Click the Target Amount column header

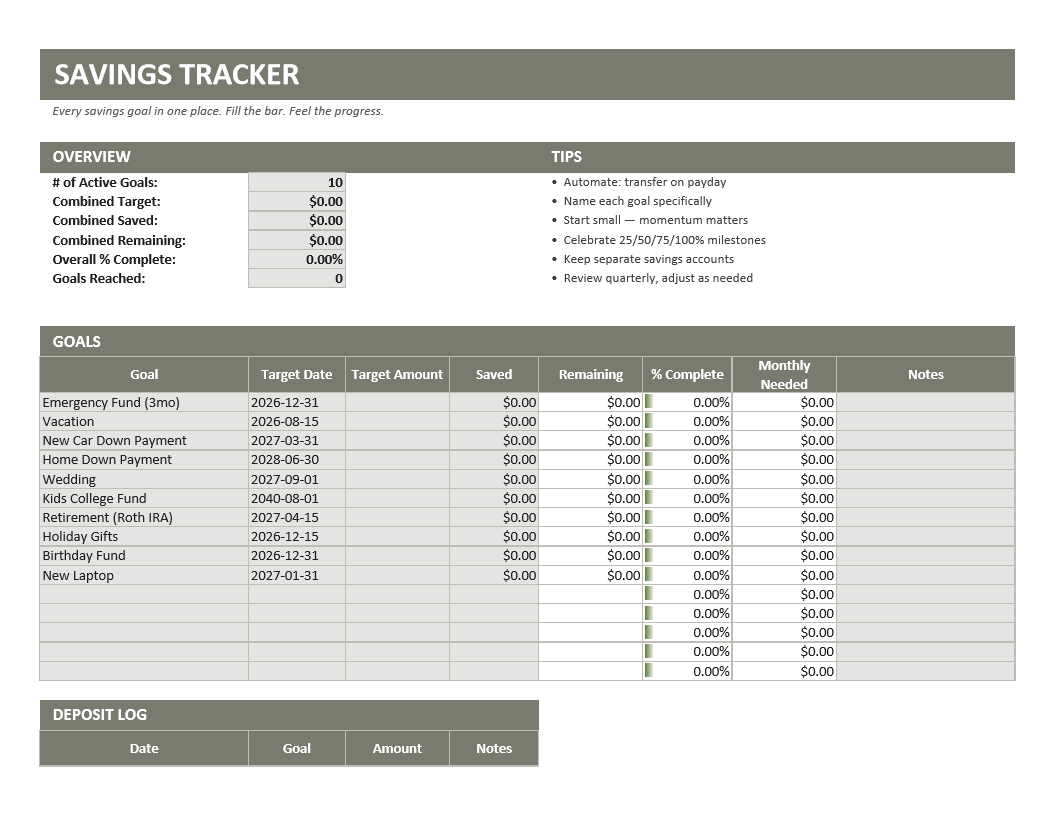click(x=397, y=374)
